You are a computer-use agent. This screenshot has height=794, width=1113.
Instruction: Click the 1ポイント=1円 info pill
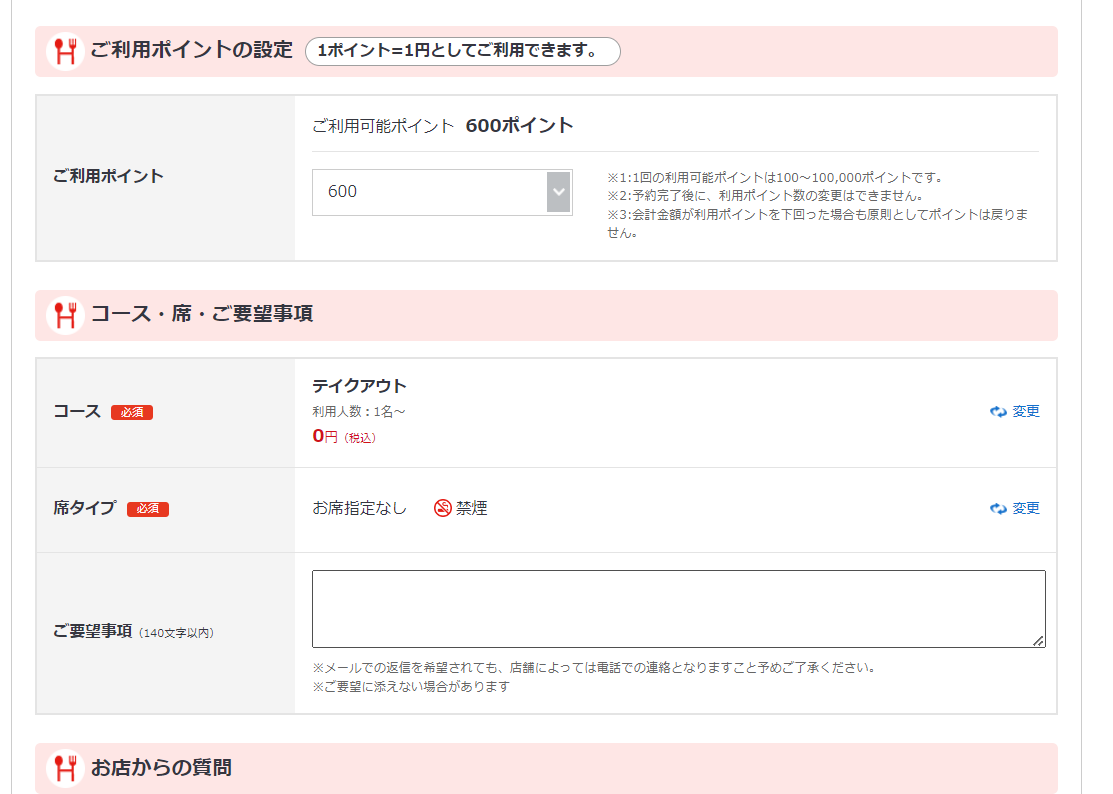pyautogui.click(x=462, y=51)
